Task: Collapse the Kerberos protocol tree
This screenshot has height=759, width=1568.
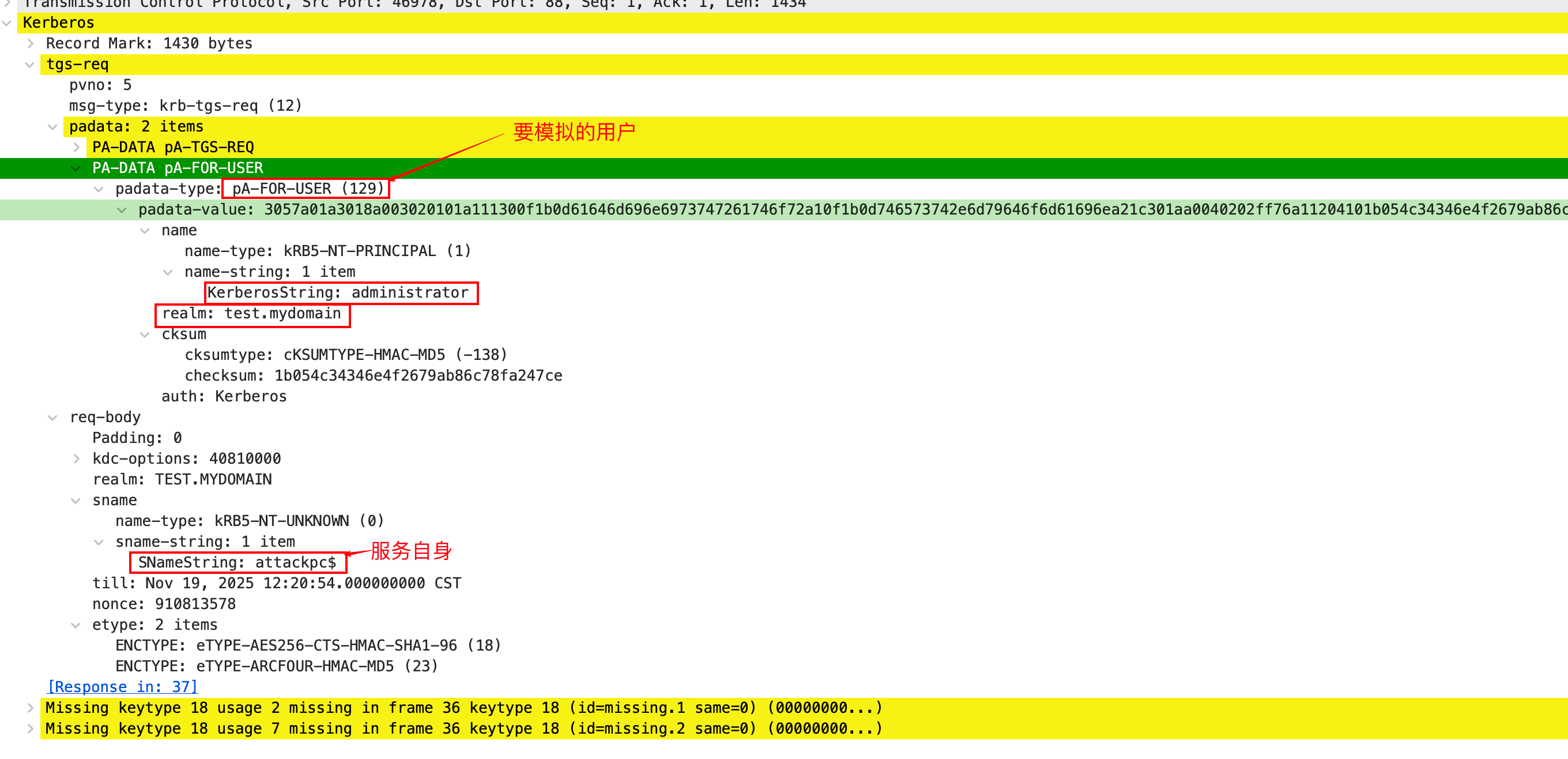Action: pos(7,23)
